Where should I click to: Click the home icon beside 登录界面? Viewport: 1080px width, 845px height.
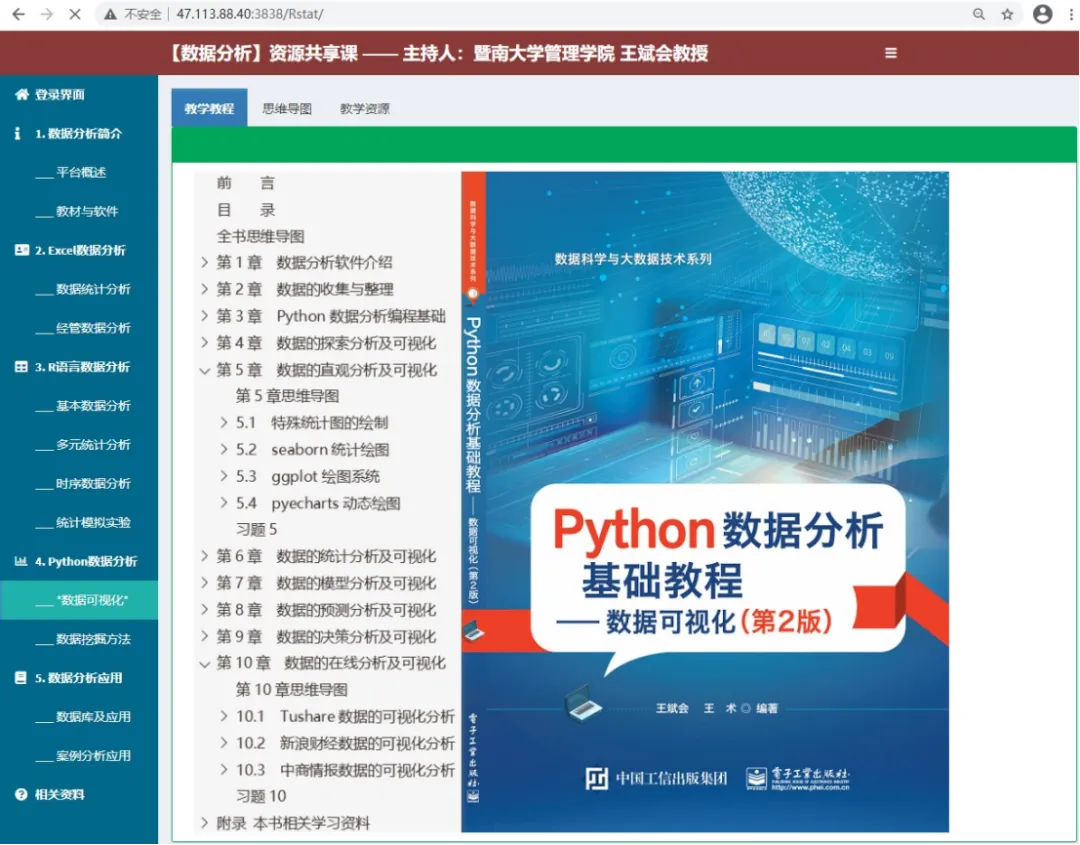pyautogui.click(x=21, y=94)
